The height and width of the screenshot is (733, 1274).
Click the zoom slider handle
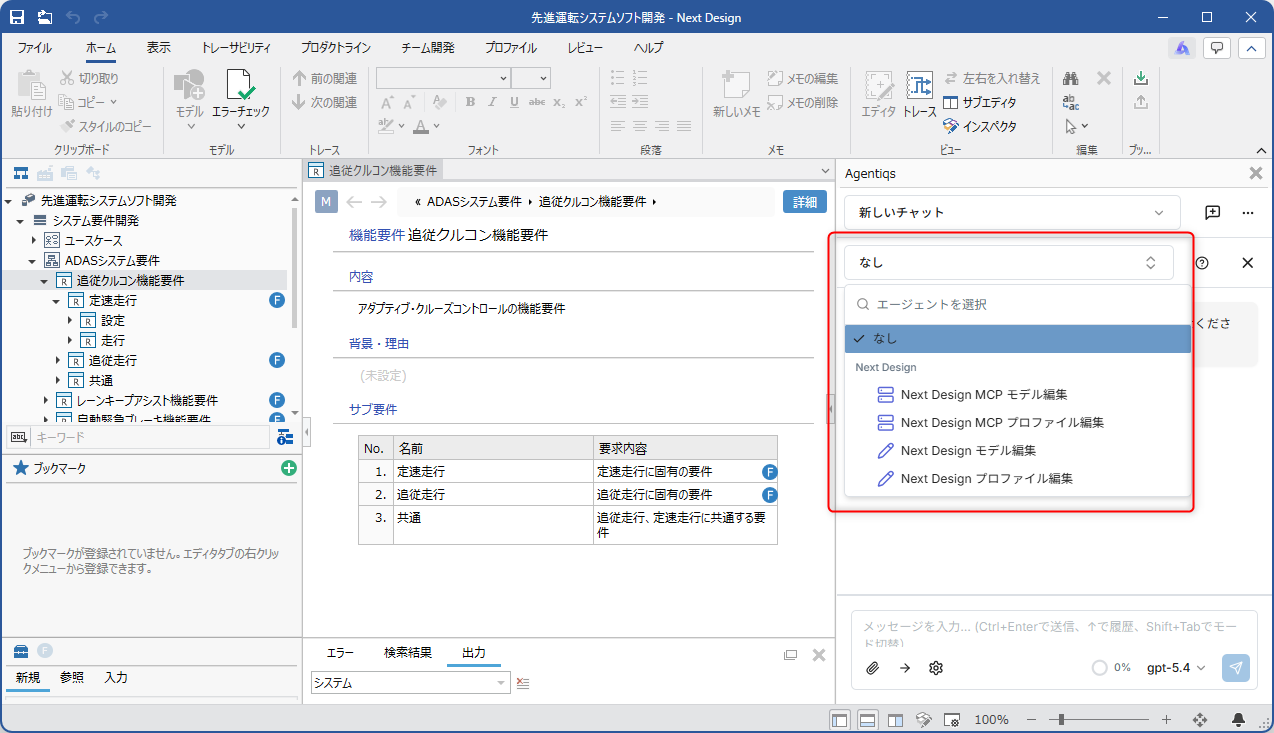point(1061,720)
